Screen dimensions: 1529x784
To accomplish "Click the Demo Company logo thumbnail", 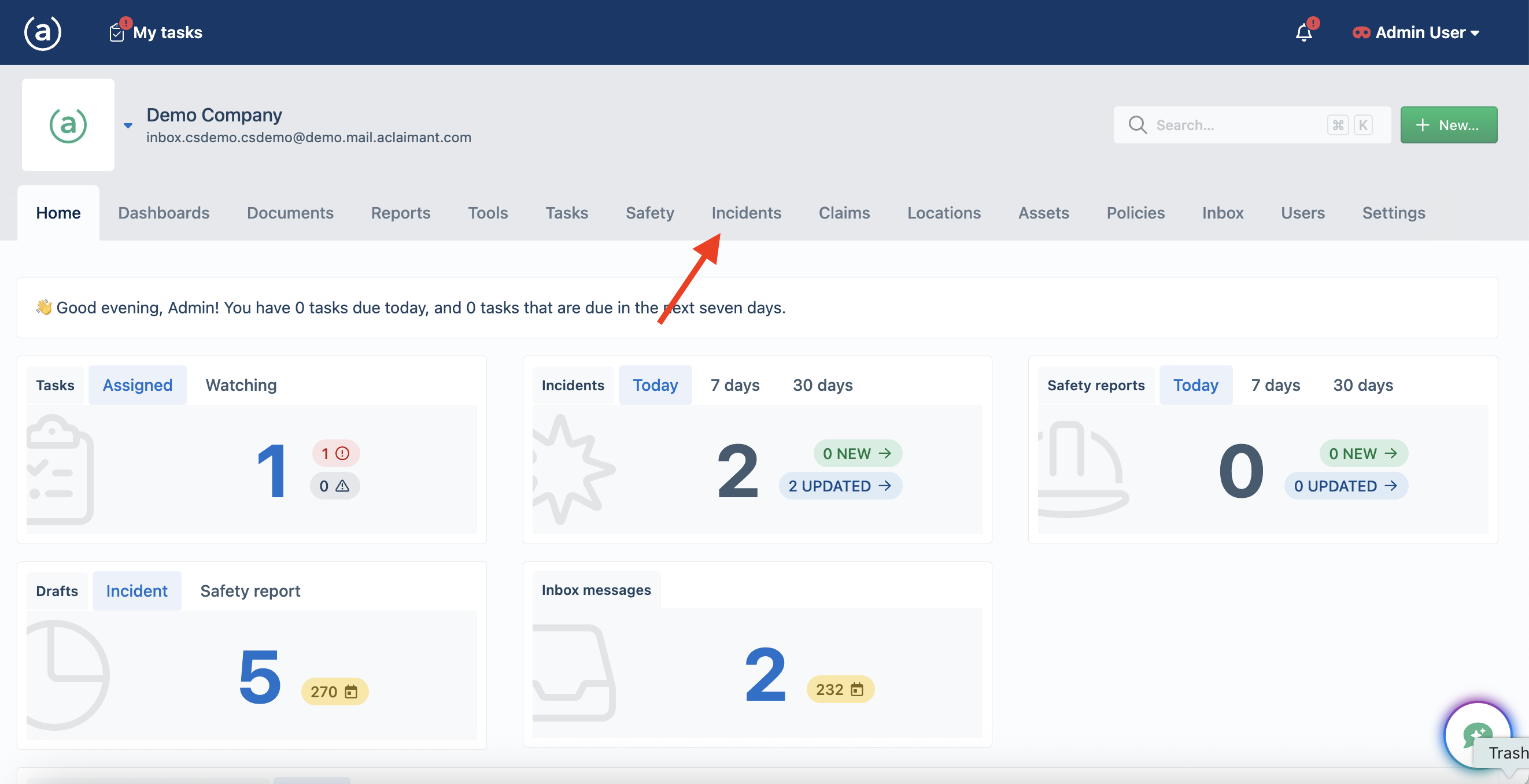I will [68, 125].
